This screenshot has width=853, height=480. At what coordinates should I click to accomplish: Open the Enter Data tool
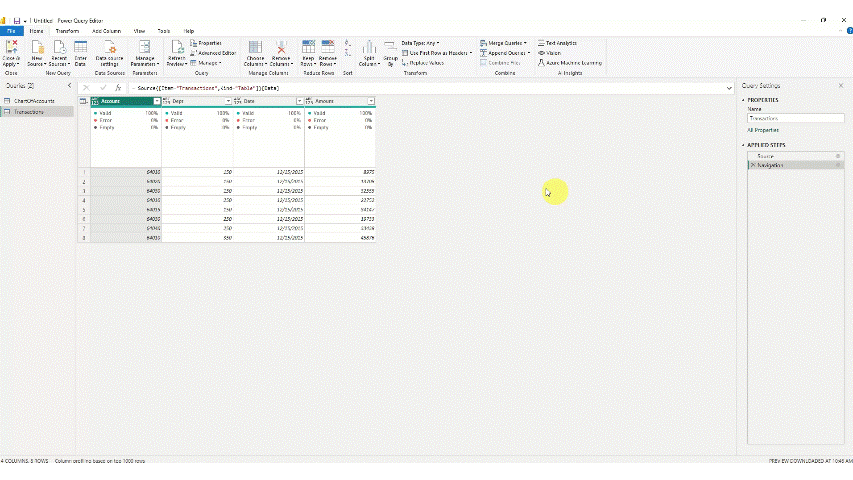81,50
